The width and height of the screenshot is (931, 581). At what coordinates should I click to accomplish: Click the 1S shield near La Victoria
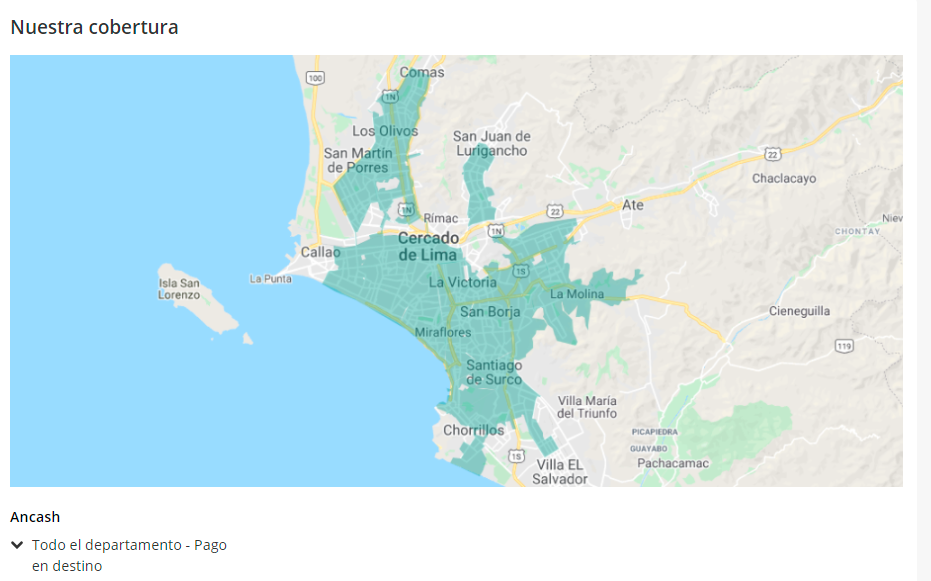click(520, 272)
